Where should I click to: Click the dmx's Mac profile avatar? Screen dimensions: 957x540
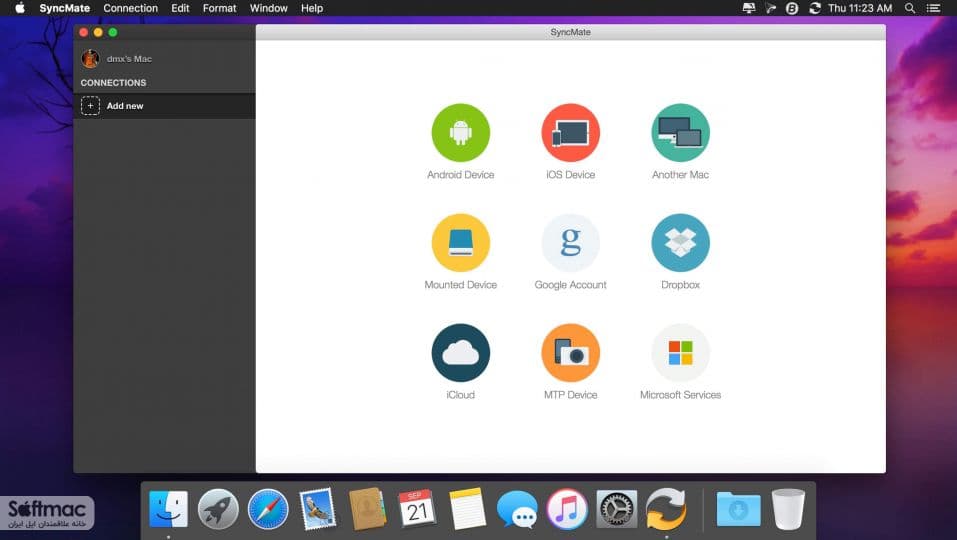(90, 59)
